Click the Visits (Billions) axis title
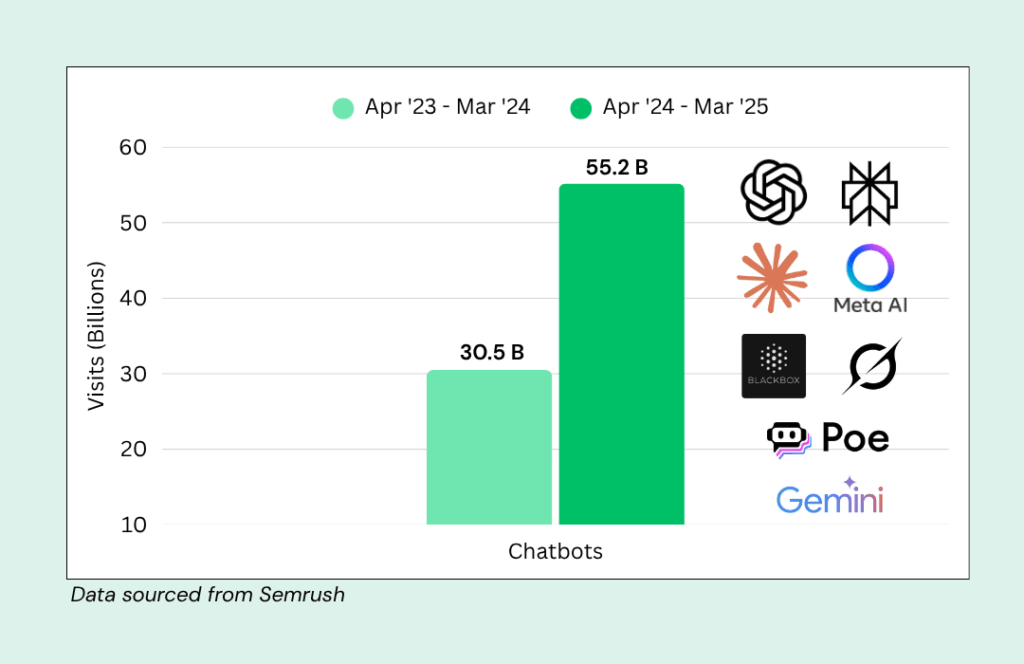1024x664 pixels. 96,336
